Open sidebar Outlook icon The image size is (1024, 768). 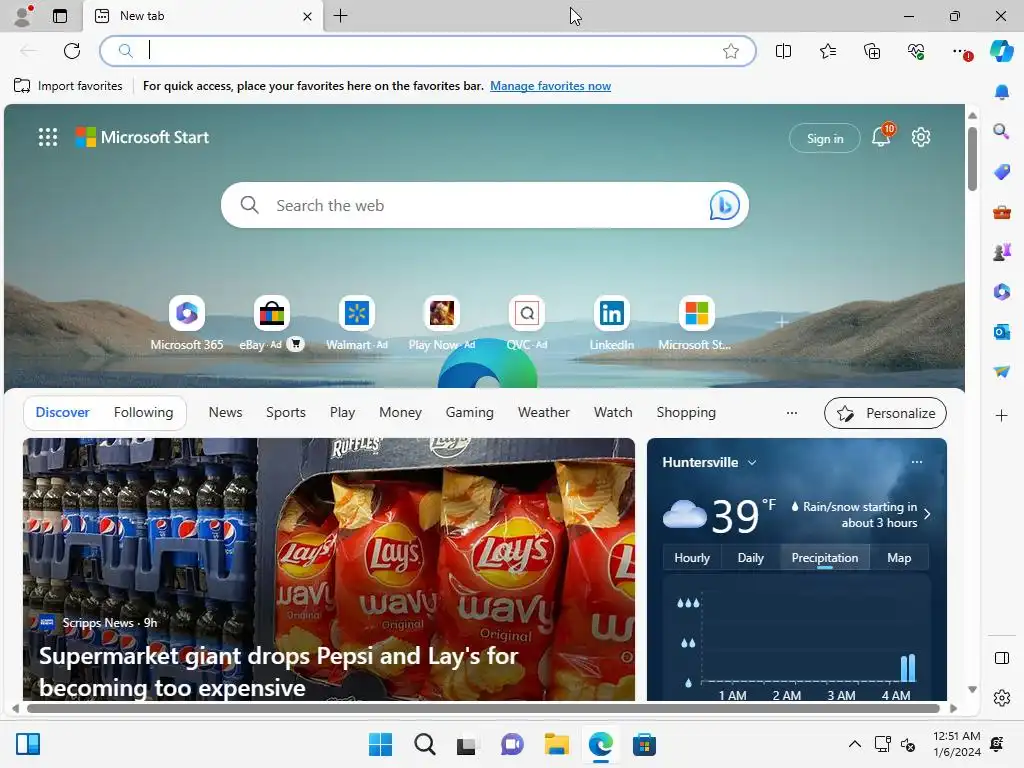tap(1002, 332)
